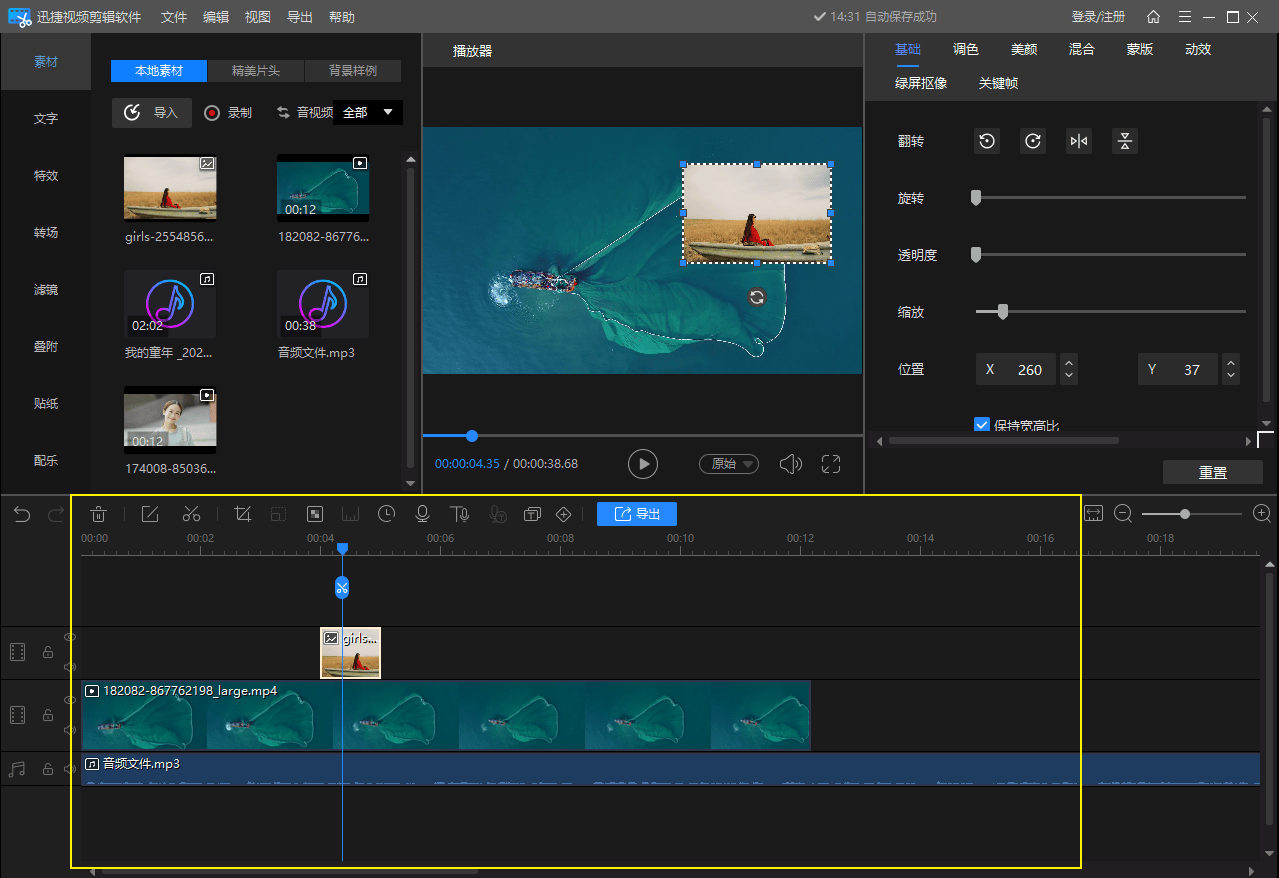Switch to the 调色 tab
Screen dimensions: 1279x878
(x=966, y=49)
